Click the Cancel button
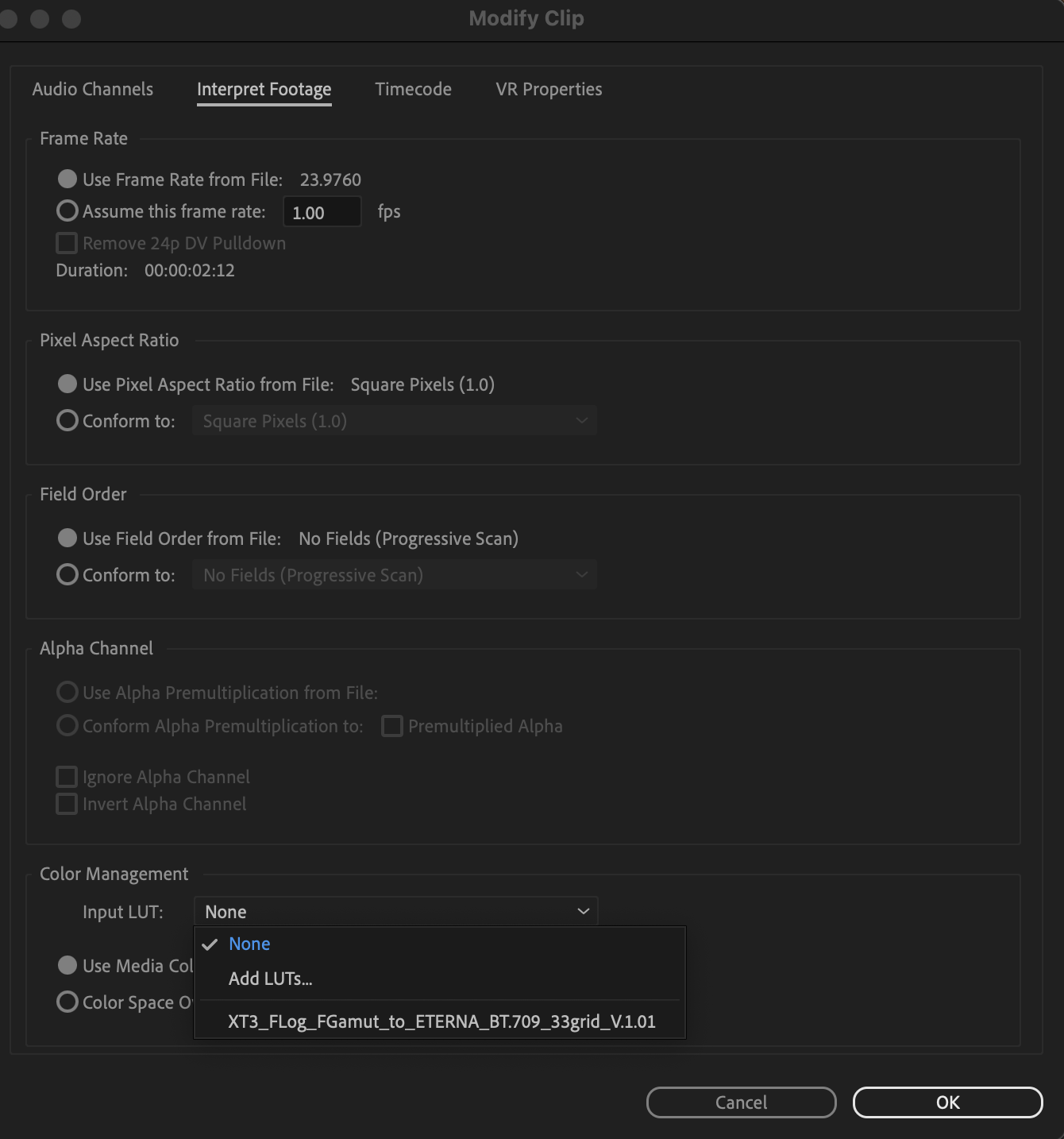This screenshot has width=1064, height=1139. (741, 1102)
